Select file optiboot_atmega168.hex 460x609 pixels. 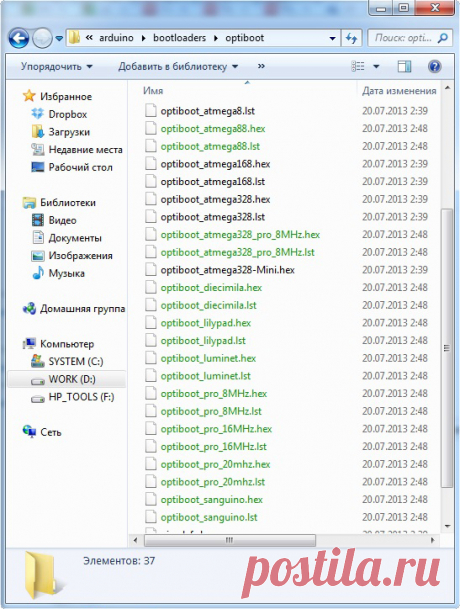[215, 164]
